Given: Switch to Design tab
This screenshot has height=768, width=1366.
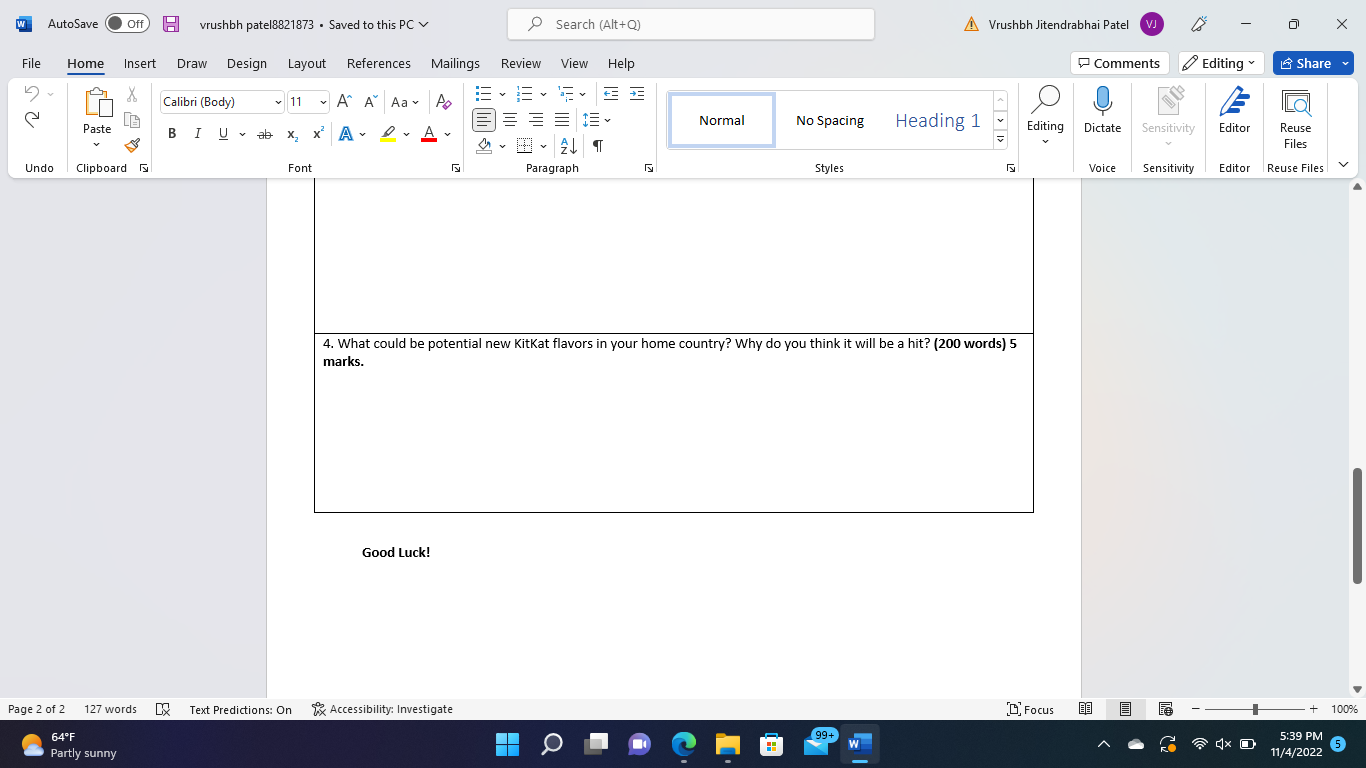Looking at the screenshot, I should pos(246,63).
